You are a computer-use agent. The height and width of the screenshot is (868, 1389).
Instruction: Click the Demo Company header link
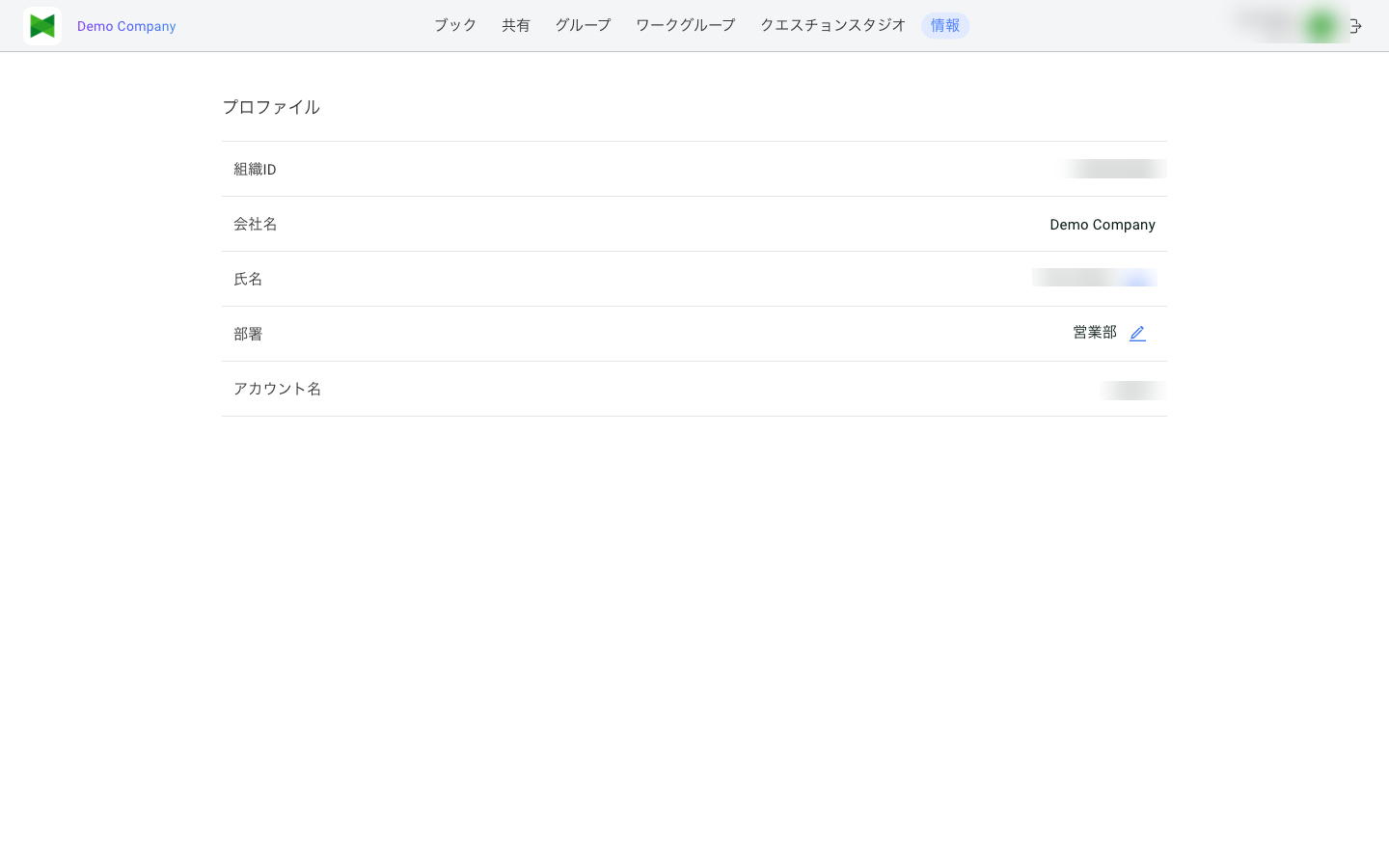tap(126, 26)
